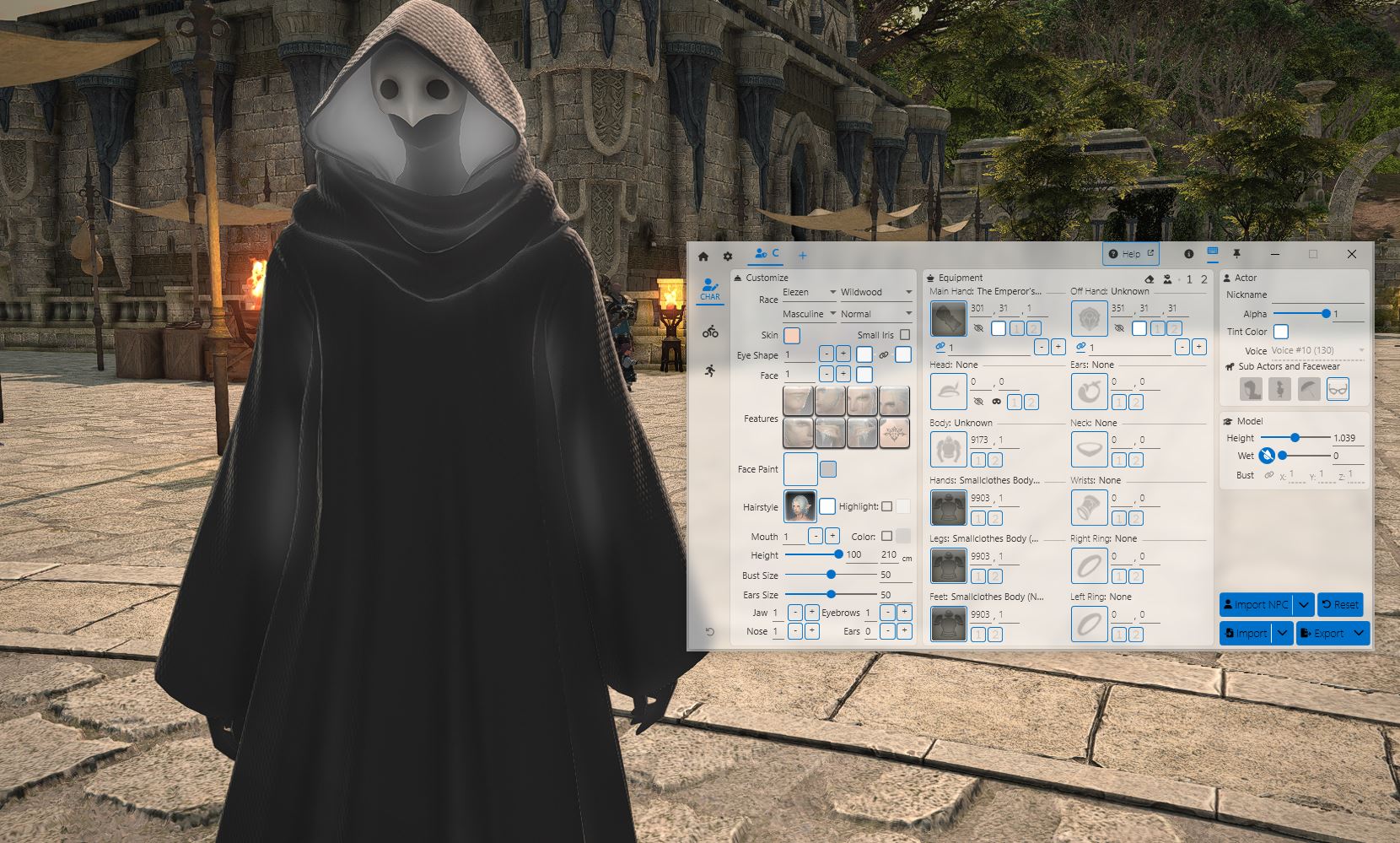
Task: Click the Nickname input field
Action: click(1318, 295)
